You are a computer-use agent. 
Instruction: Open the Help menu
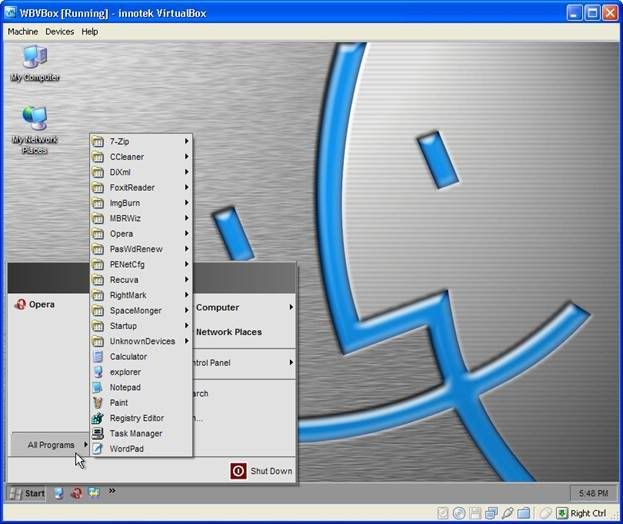90,32
